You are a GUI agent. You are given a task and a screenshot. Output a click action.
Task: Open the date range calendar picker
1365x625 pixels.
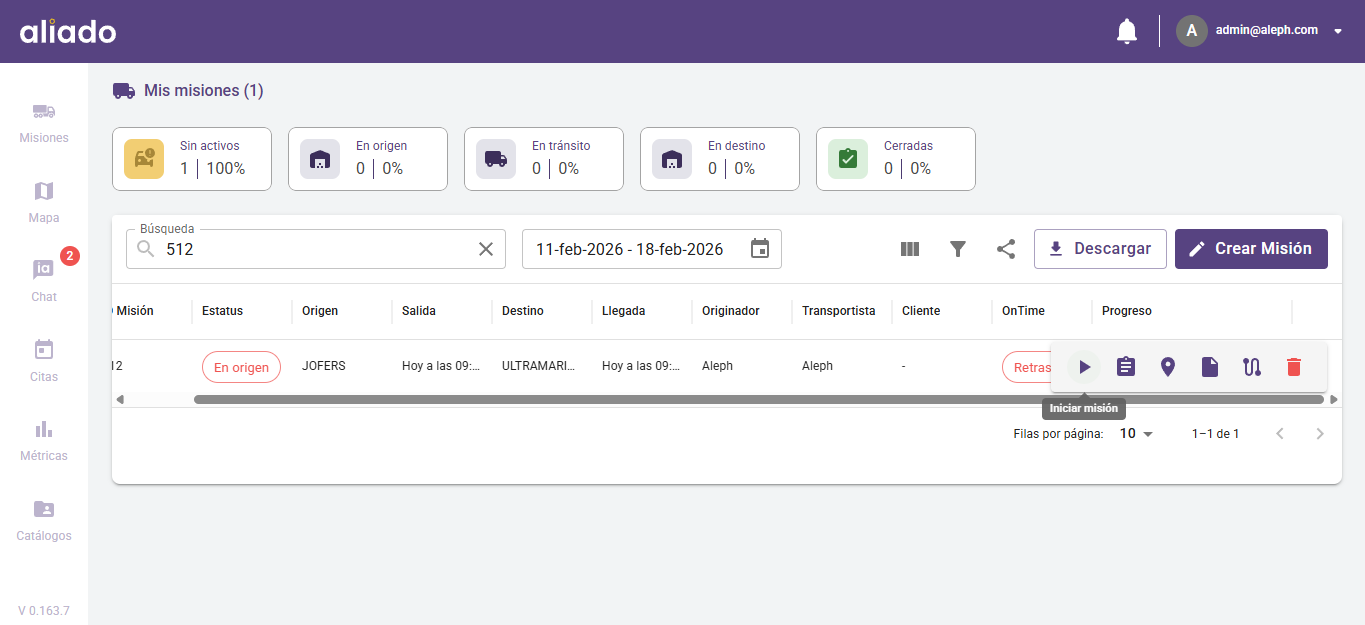(760, 249)
